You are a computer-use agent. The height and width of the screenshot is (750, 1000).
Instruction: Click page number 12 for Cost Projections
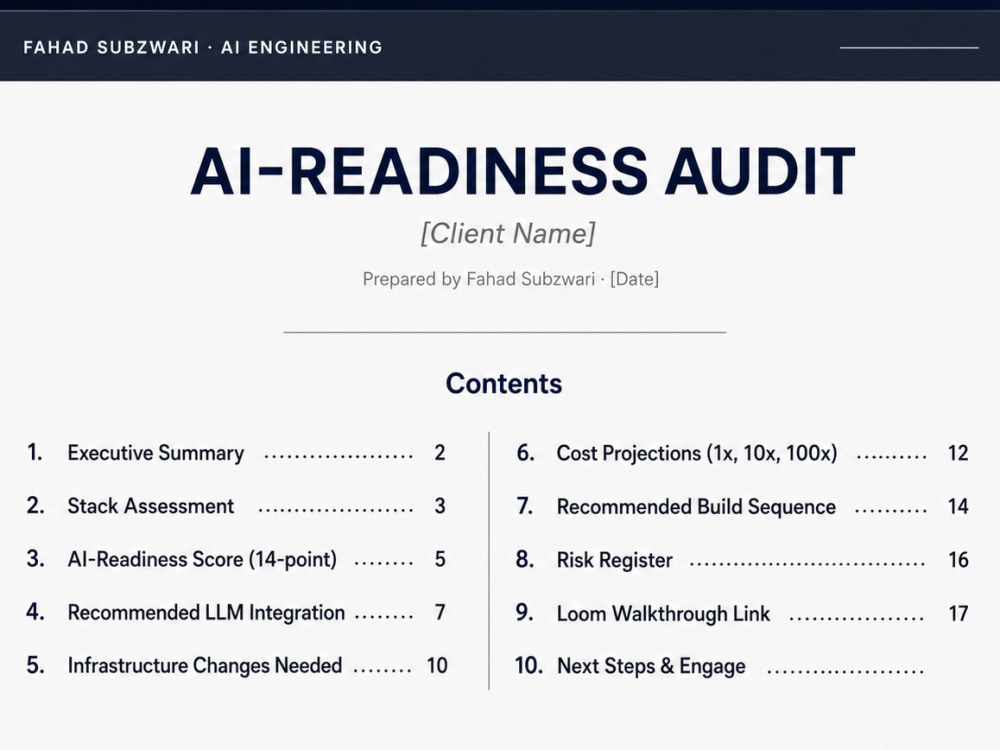(958, 453)
